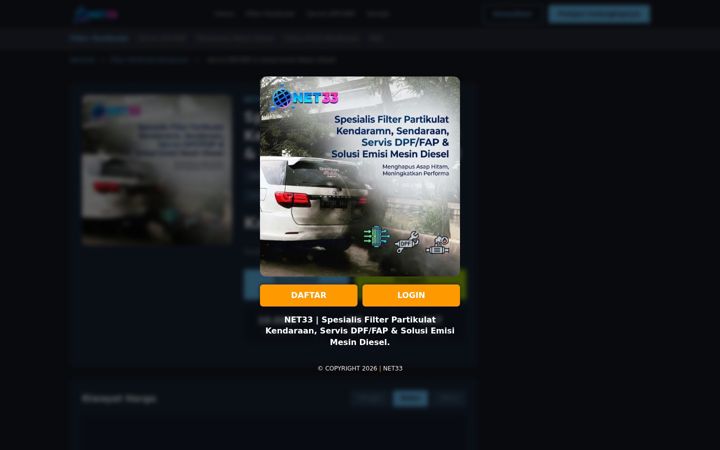This screenshot has width=720, height=450.
Task: Click the orange LOGIN button
Action: 411,295
